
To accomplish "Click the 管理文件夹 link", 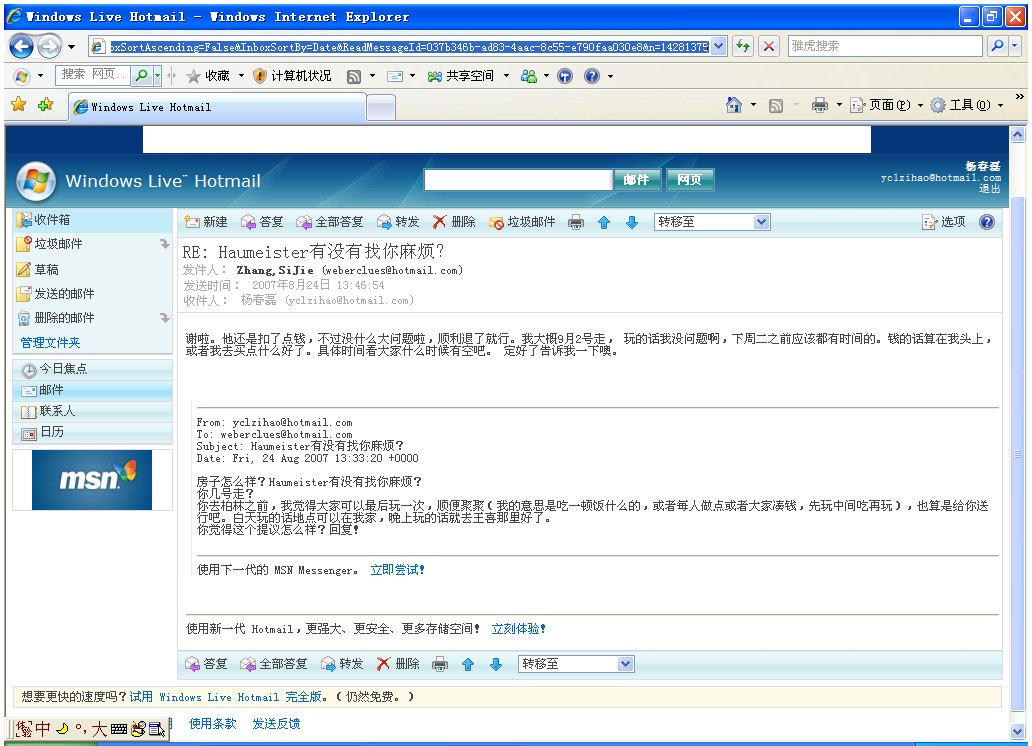I will 50,343.
